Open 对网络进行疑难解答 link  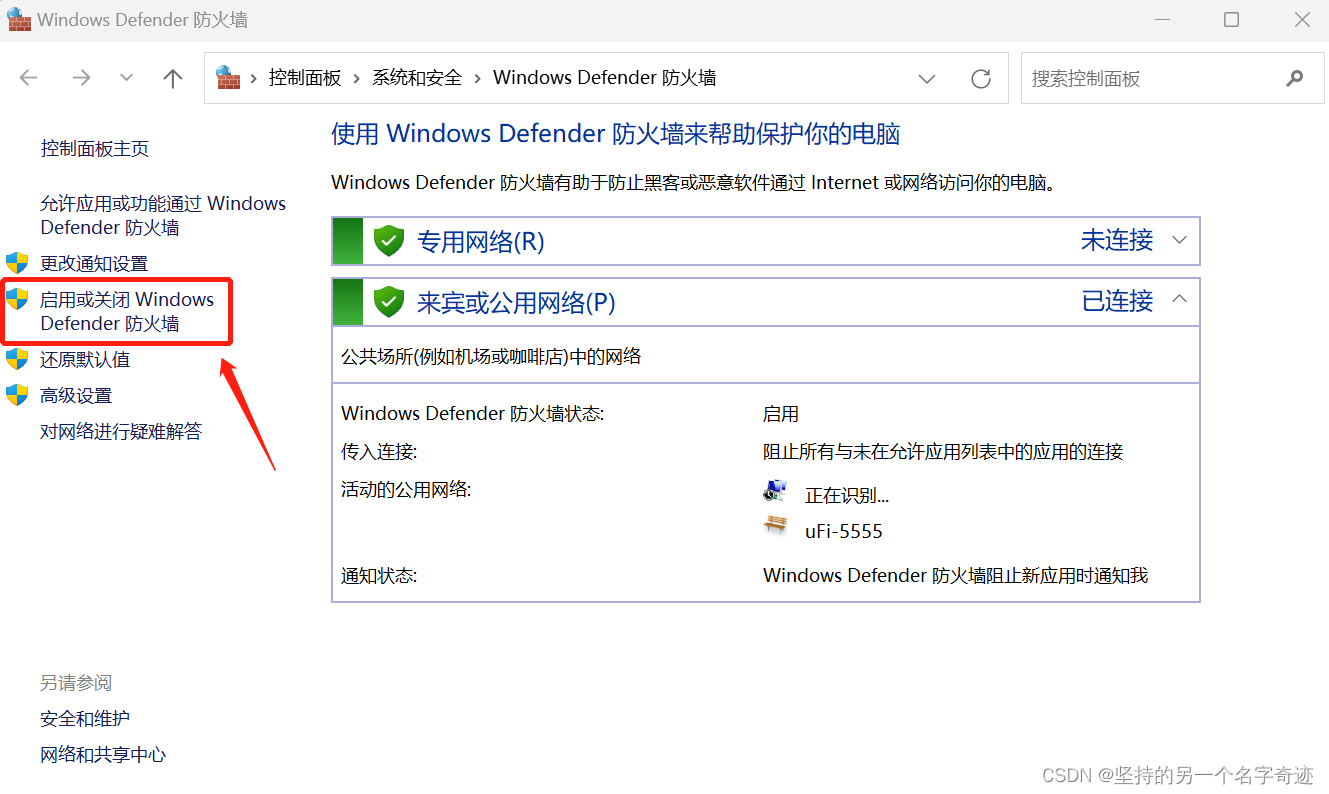point(121,432)
